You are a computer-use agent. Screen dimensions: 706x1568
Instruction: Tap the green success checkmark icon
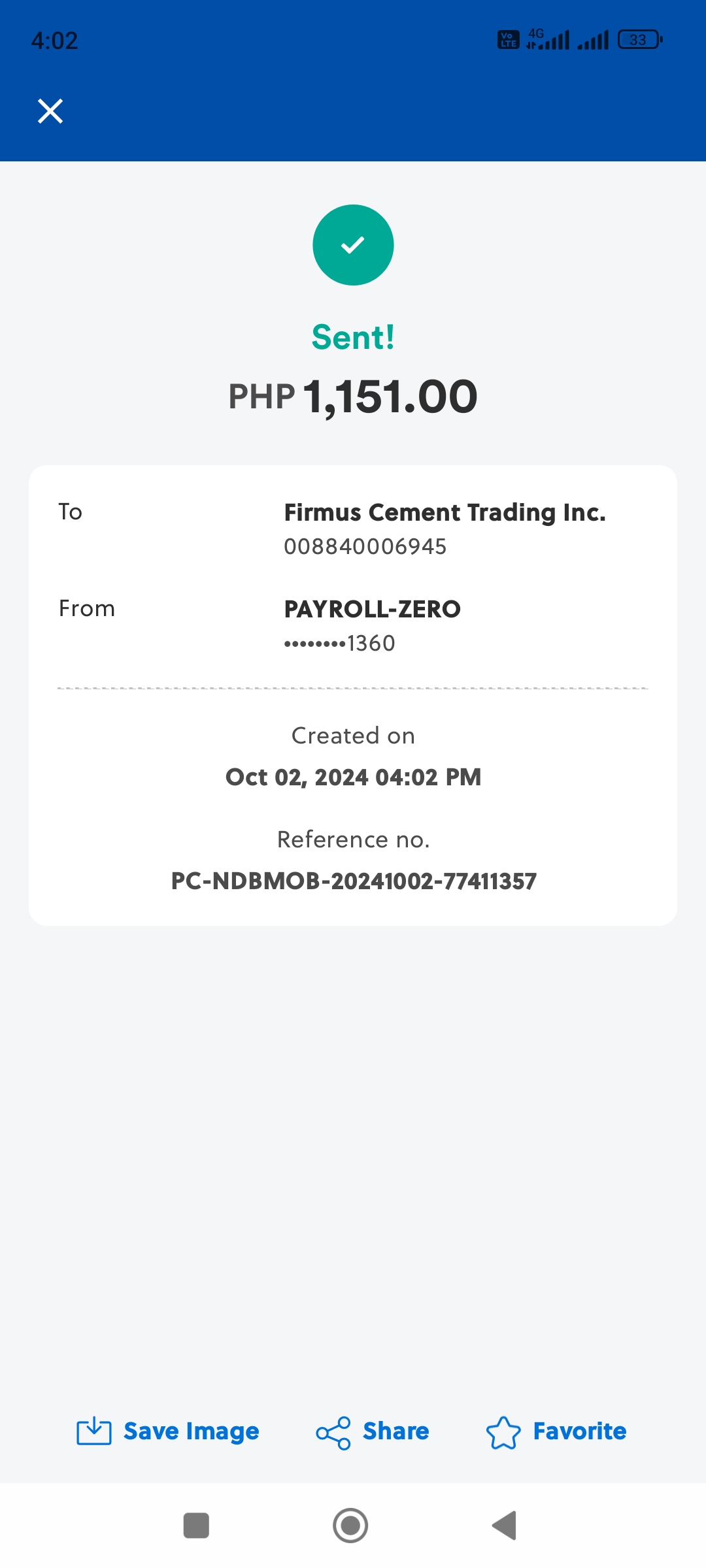point(353,245)
